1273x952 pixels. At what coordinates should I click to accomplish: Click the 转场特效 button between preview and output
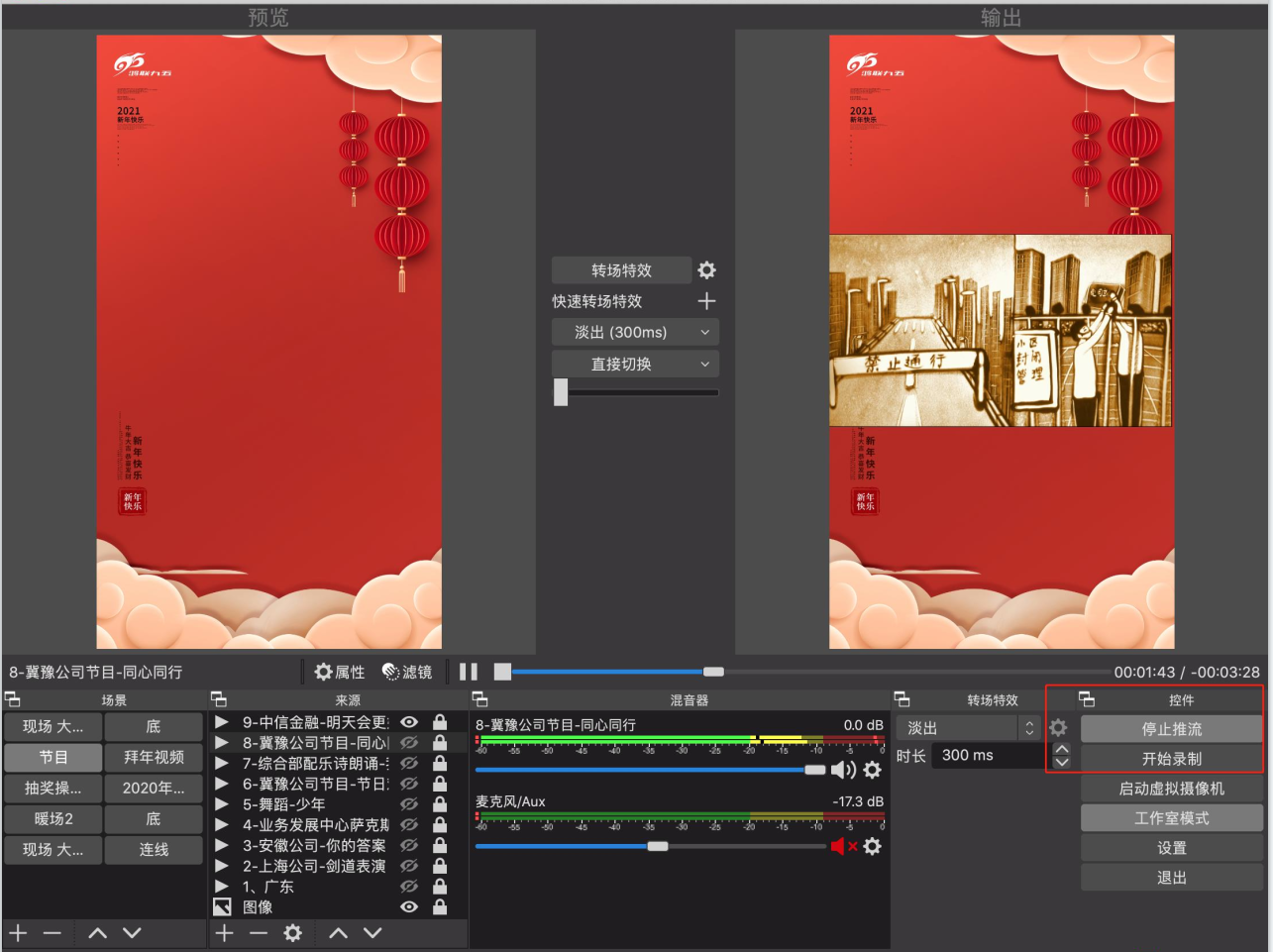click(x=621, y=270)
